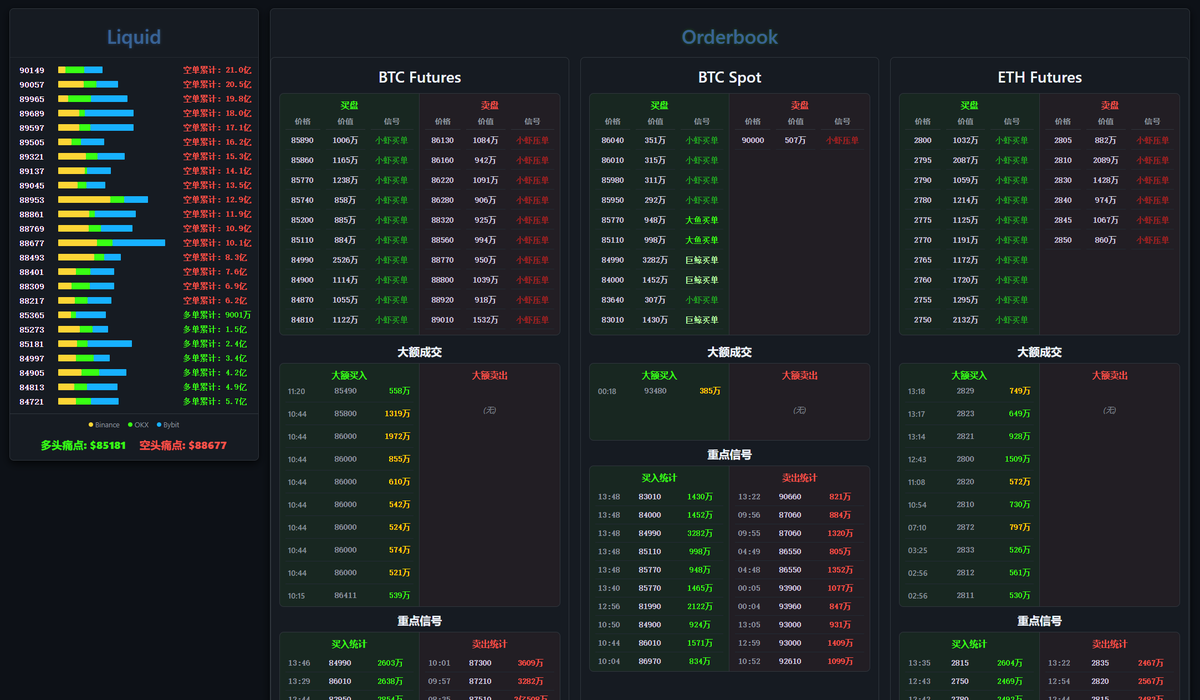
Task: Click the 1532万 value in BTC Futures asks
Action: click(x=485, y=320)
